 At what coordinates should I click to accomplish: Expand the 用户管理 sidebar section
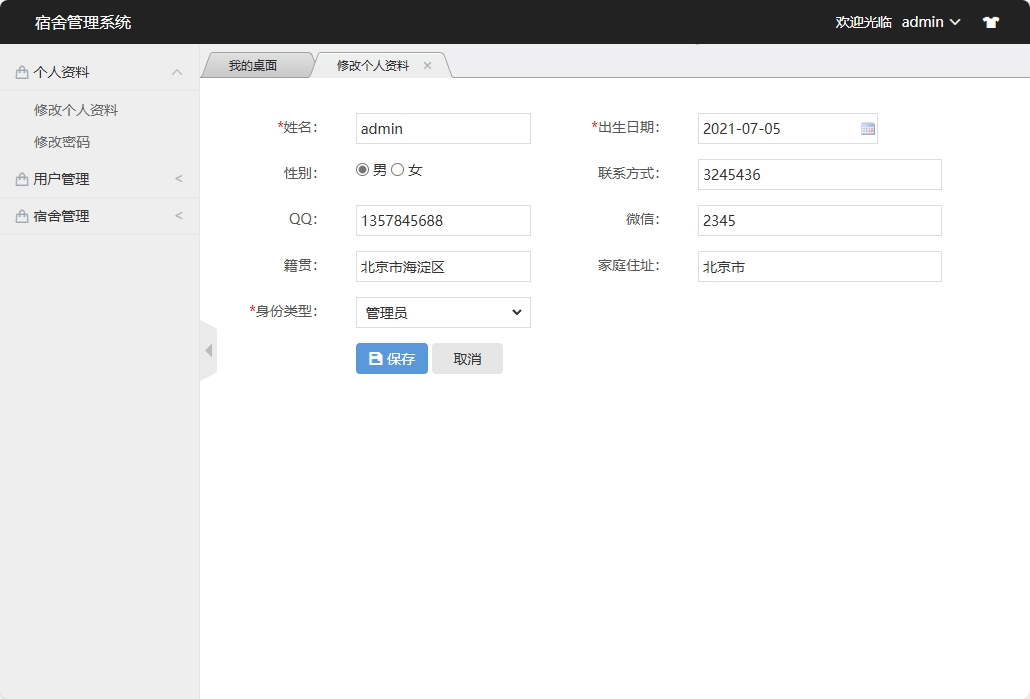pos(177,179)
